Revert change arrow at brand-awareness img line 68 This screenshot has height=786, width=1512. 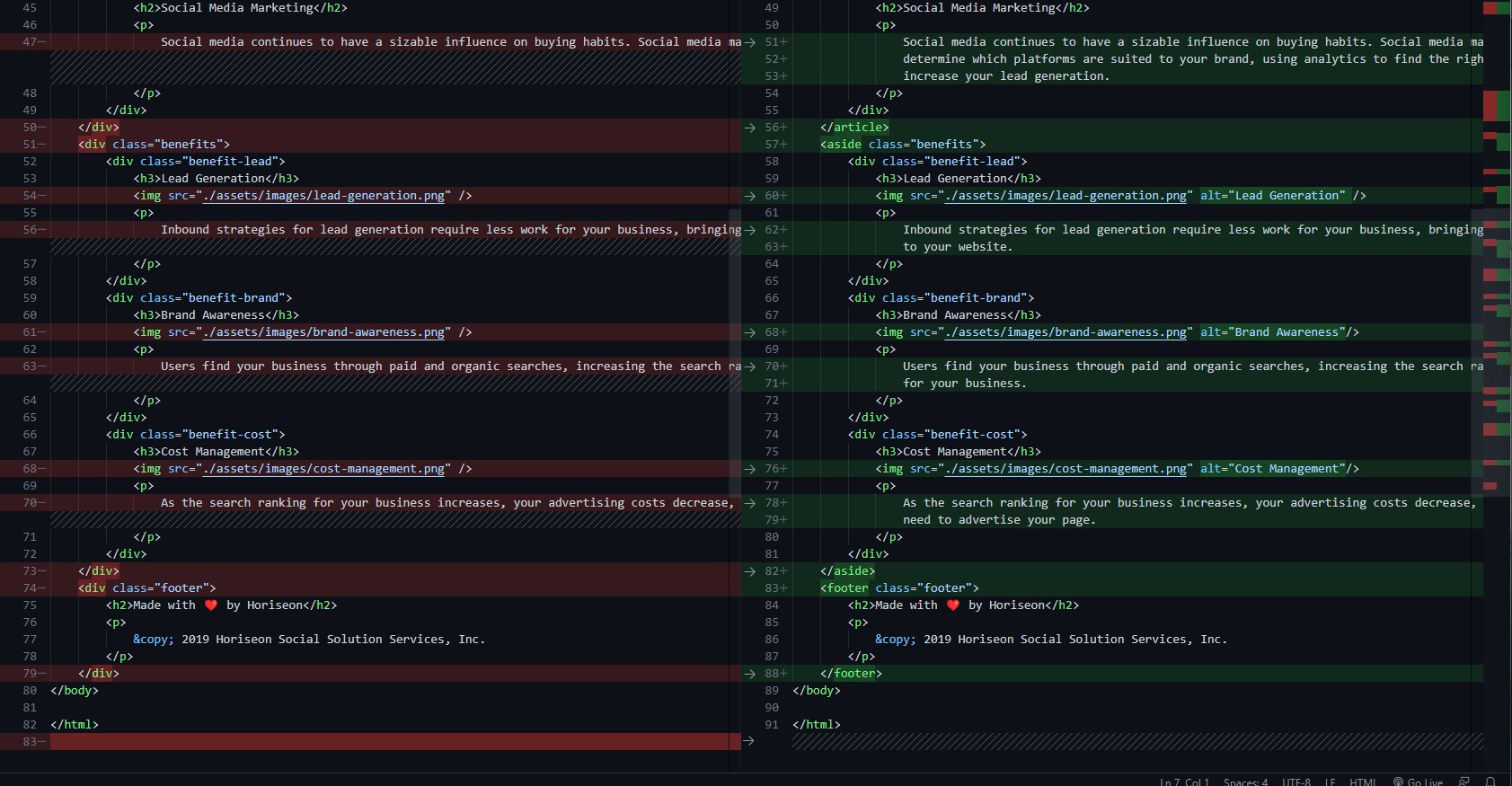749,332
